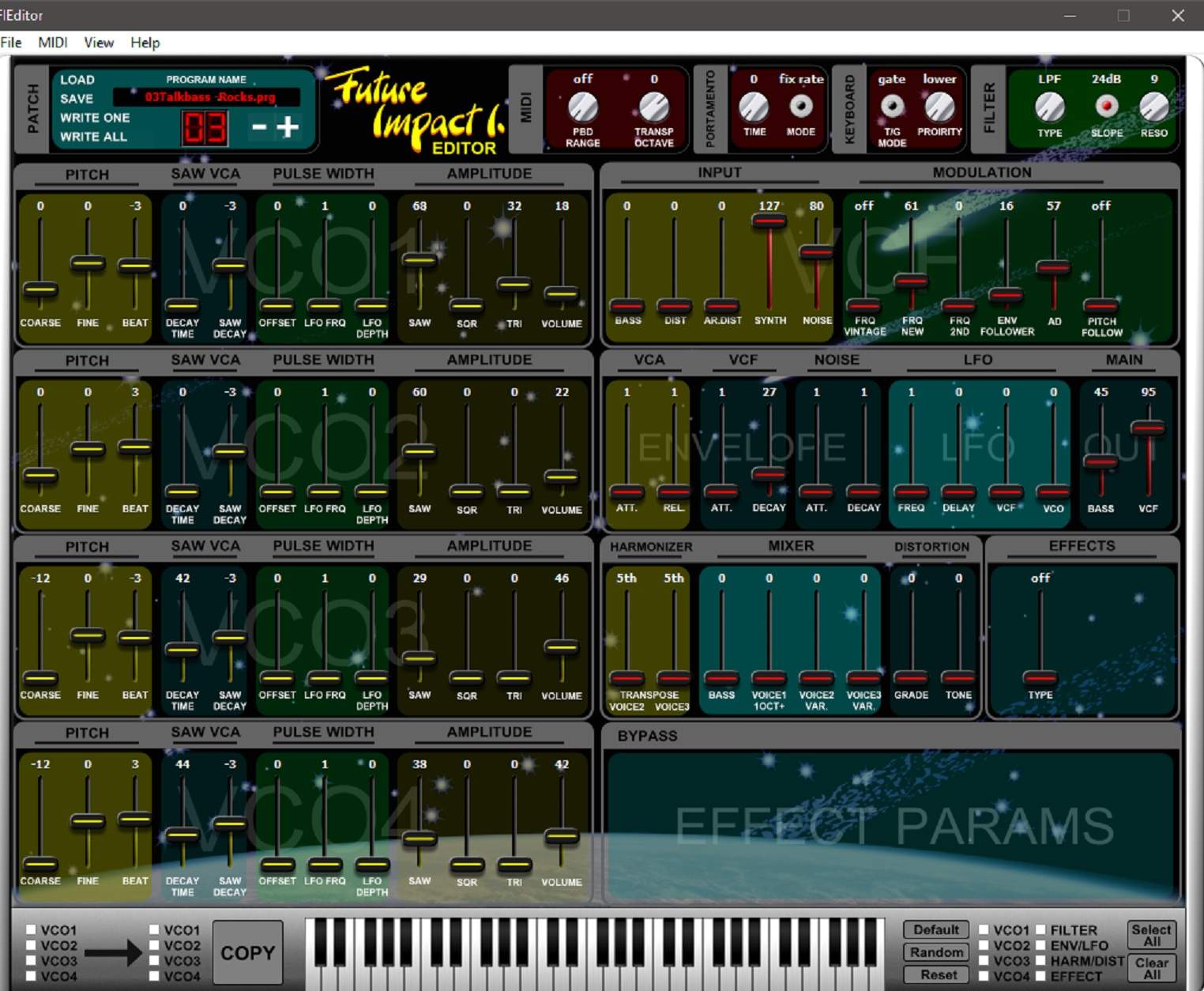Click the Reset button
Screen dimensions: 1204x991
[936, 975]
